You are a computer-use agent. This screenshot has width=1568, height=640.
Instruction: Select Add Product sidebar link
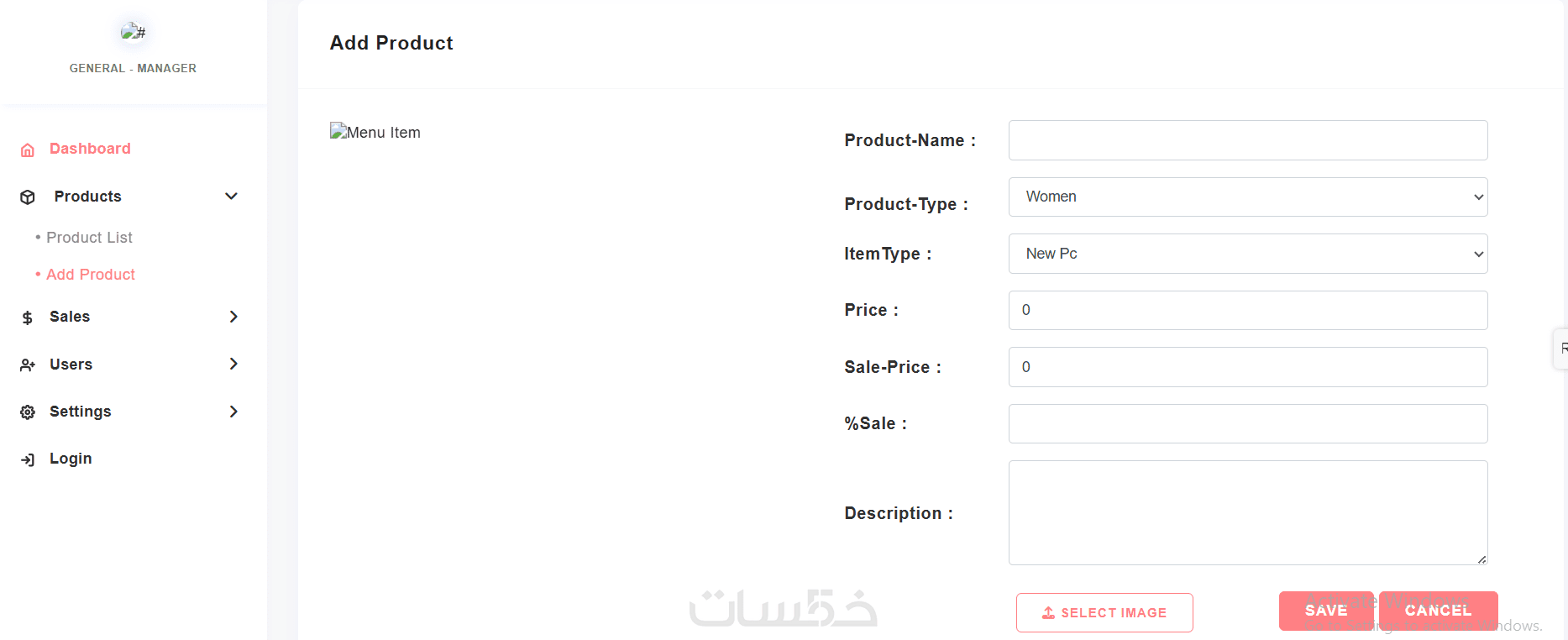pyautogui.click(x=91, y=275)
